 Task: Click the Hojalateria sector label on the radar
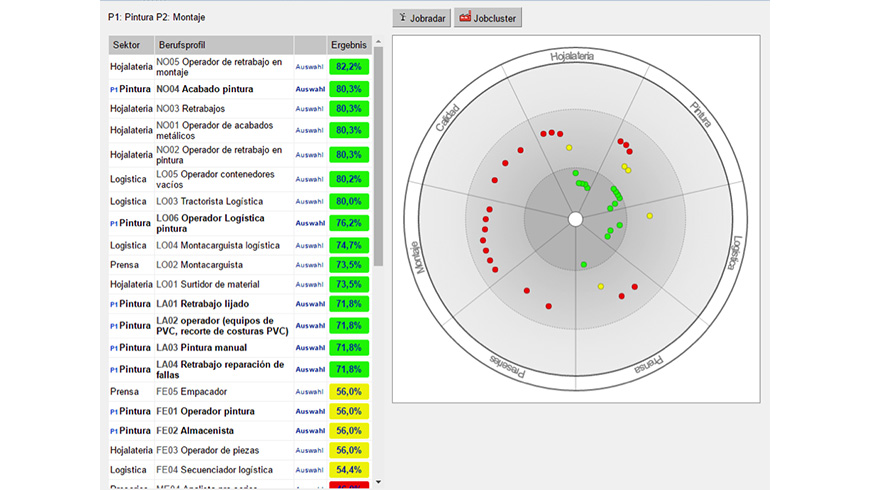pos(572,57)
